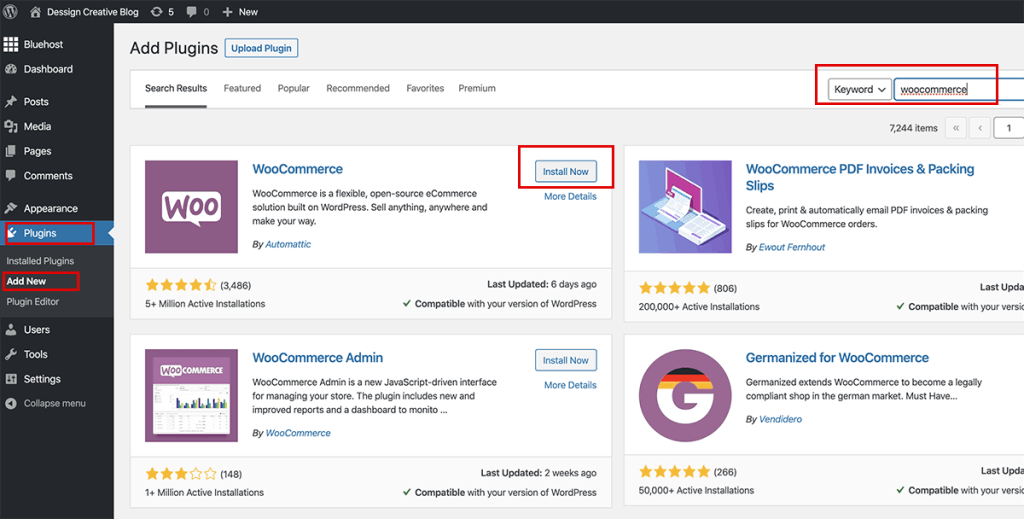
Task: Open the WooCommerce Admin title link
Action: tap(318, 358)
